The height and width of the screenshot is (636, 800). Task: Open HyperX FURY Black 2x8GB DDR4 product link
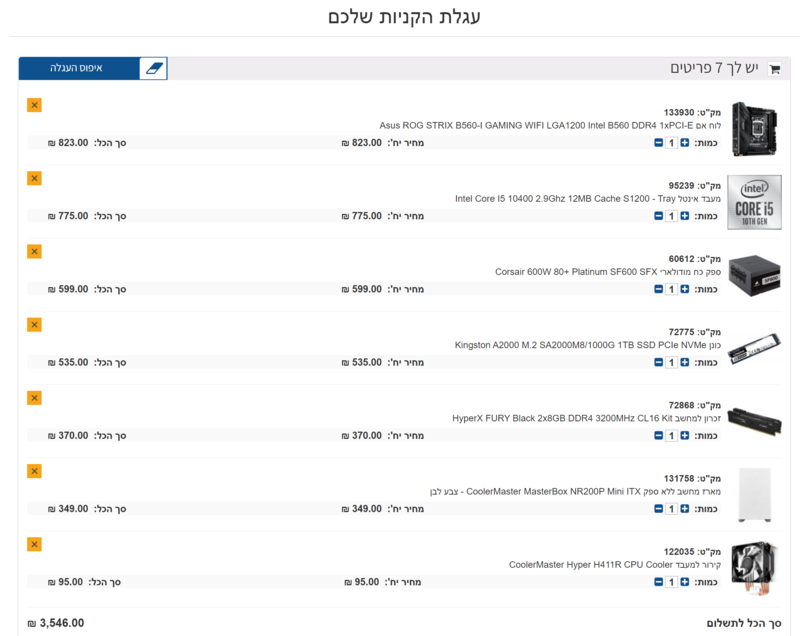pyautogui.click(x=586, y=418)
